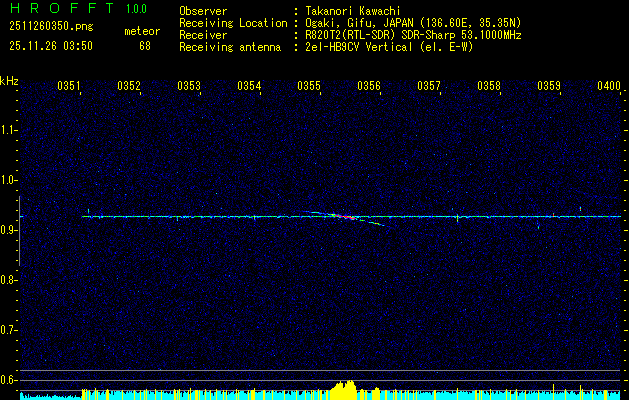
Task: Click the HROFFT 1.0.0 title text
Action: pos(78,8)
